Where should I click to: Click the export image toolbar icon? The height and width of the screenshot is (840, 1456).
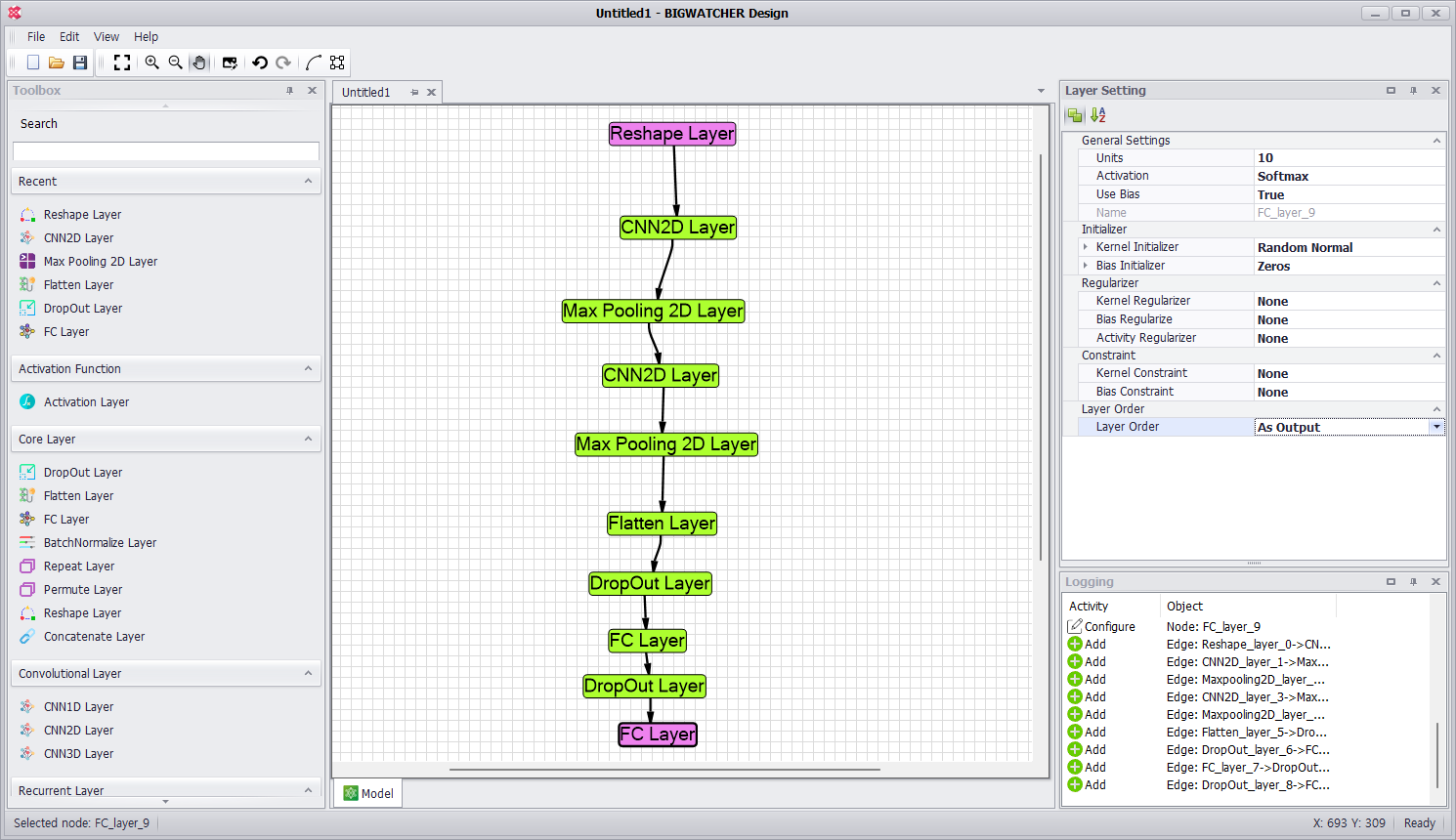pyautogui.click(x=230, y=63)
